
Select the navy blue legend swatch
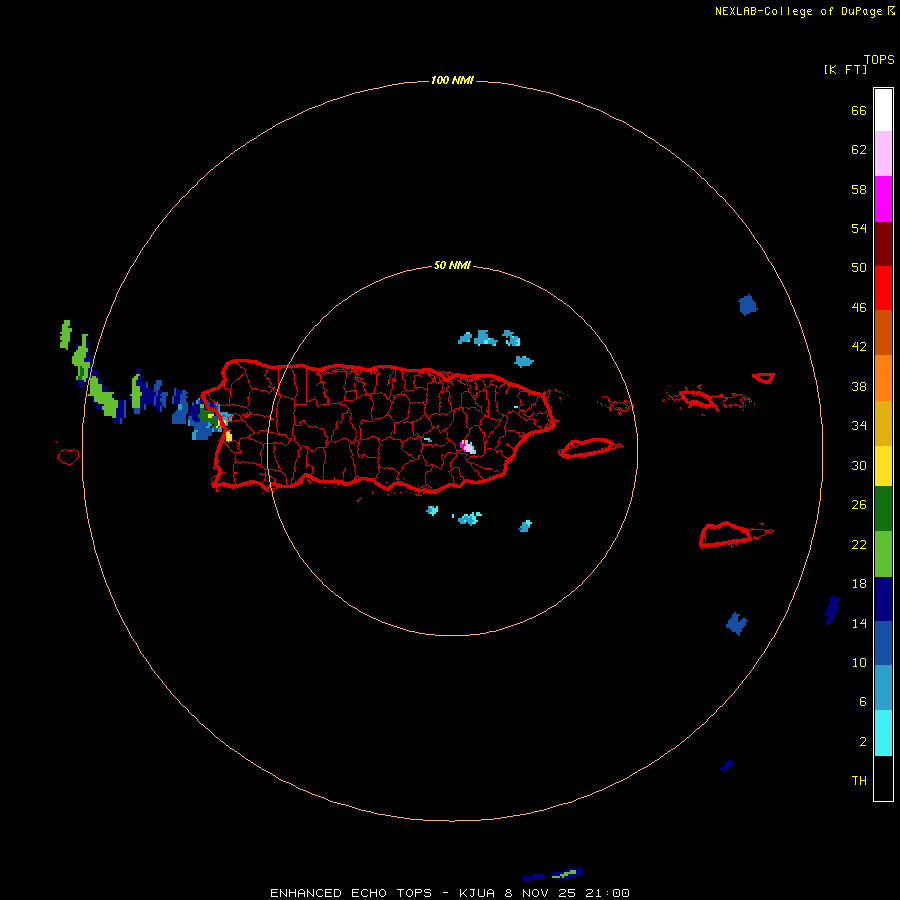[883, 599]
